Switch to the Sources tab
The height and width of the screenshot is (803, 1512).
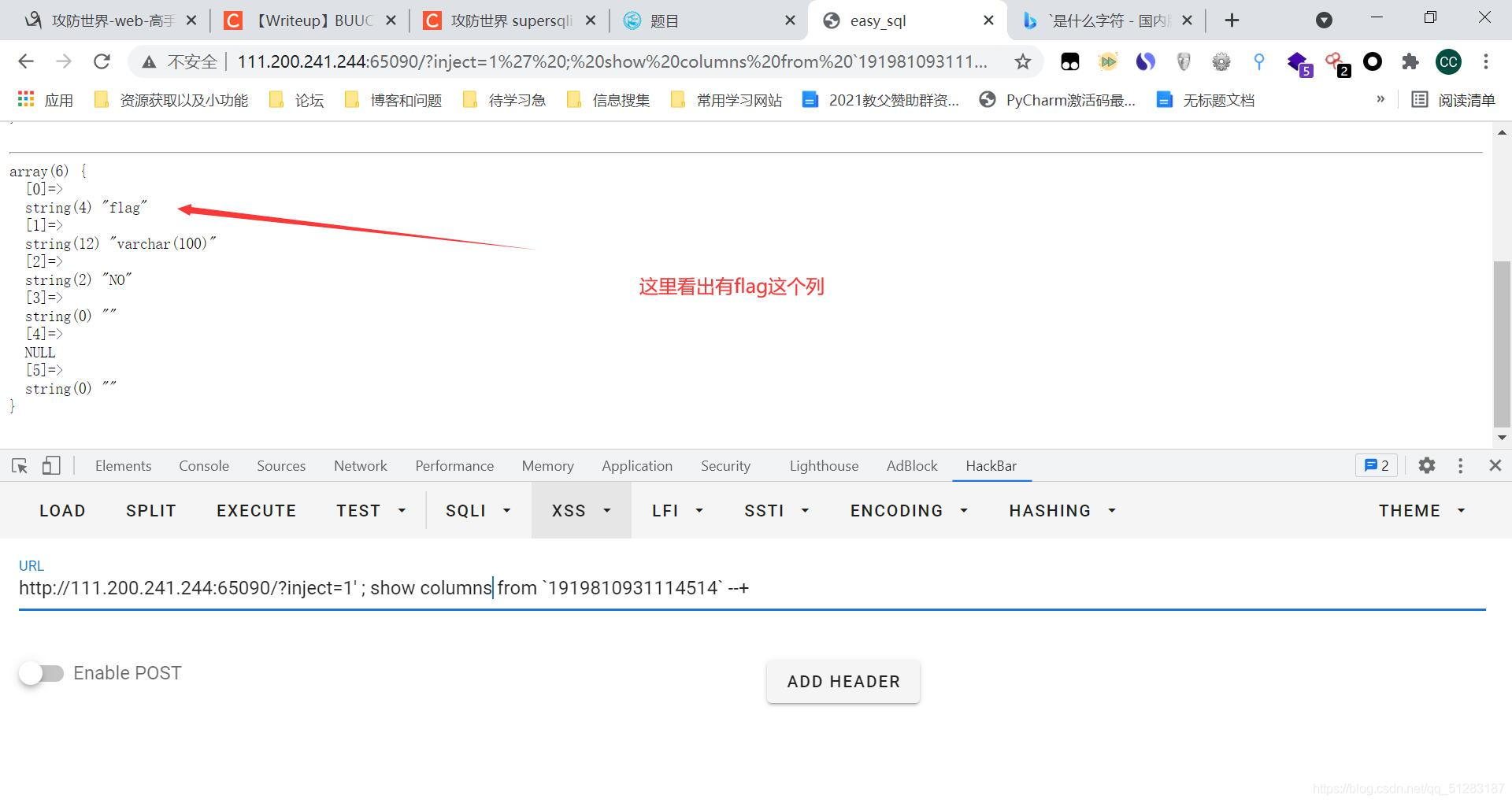click(281, 465)
